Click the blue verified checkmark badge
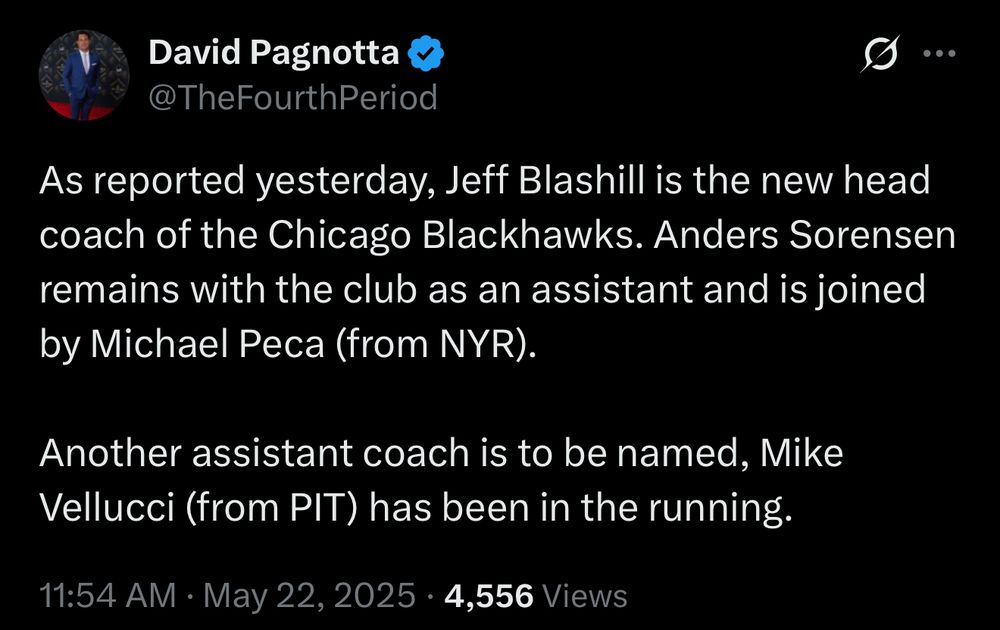 point(425,53)
